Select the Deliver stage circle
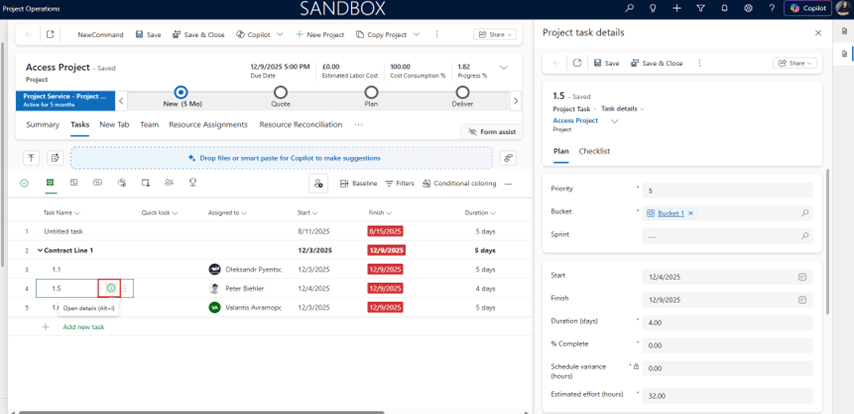Viewport: 854px width, 414px height. (462, 92)
